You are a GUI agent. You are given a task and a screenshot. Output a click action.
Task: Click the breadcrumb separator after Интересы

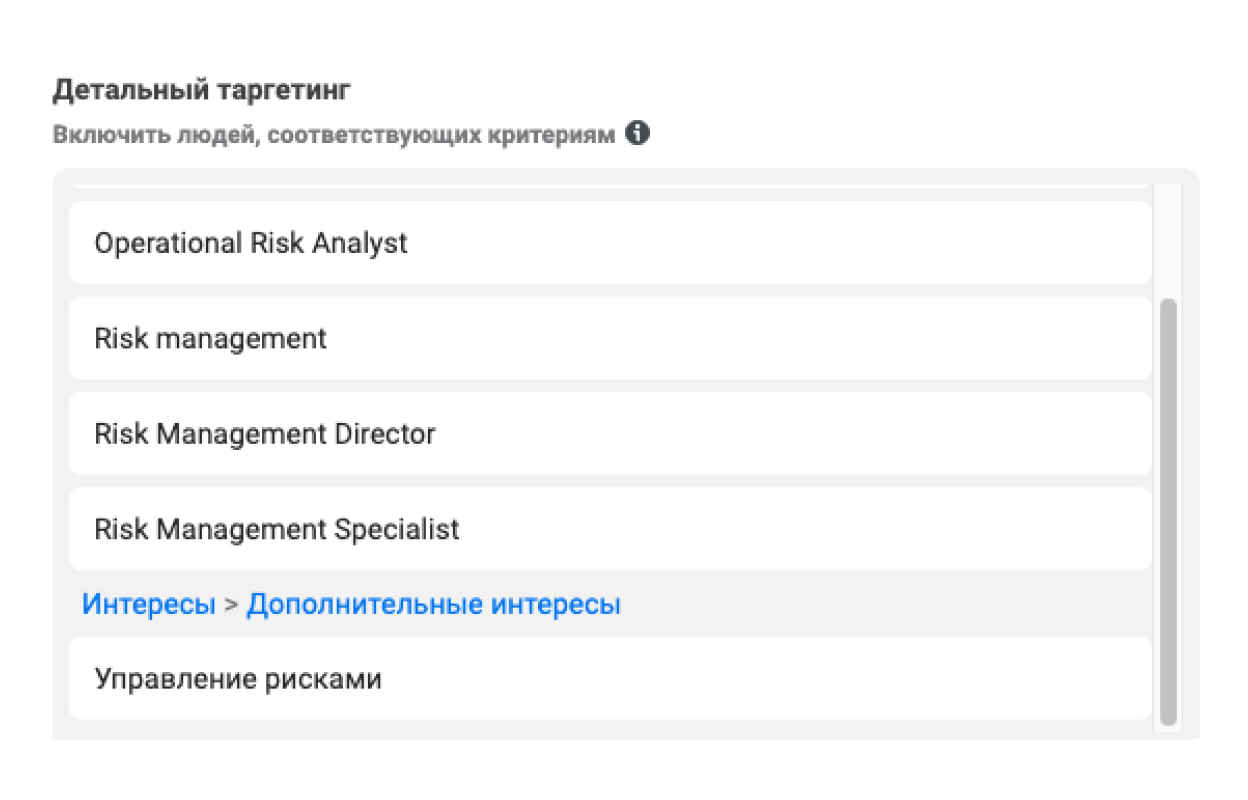pyautogui.click(x=231, y=605)
